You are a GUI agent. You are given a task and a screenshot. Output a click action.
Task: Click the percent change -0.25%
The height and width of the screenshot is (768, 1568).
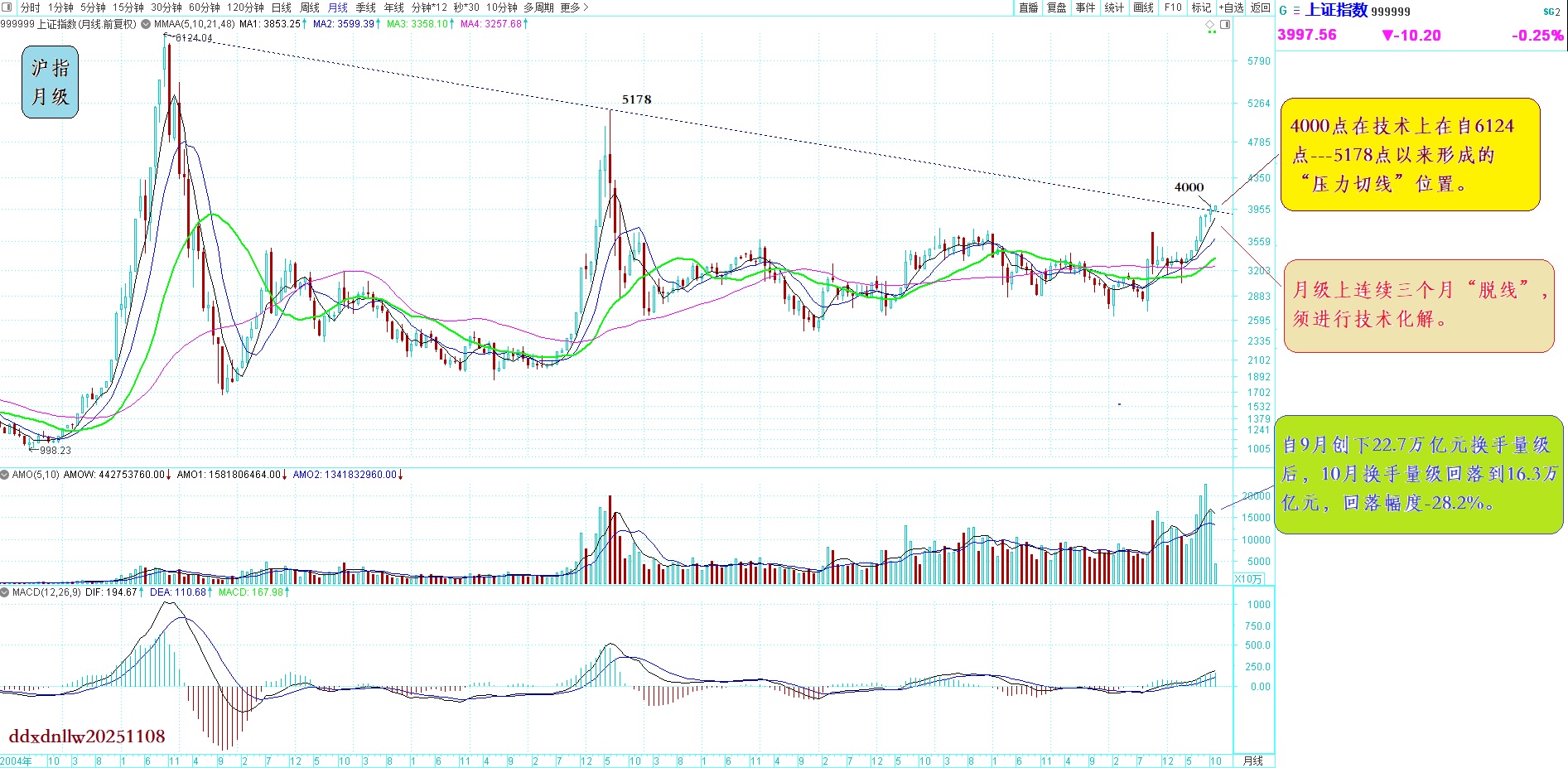(1537, 36)
